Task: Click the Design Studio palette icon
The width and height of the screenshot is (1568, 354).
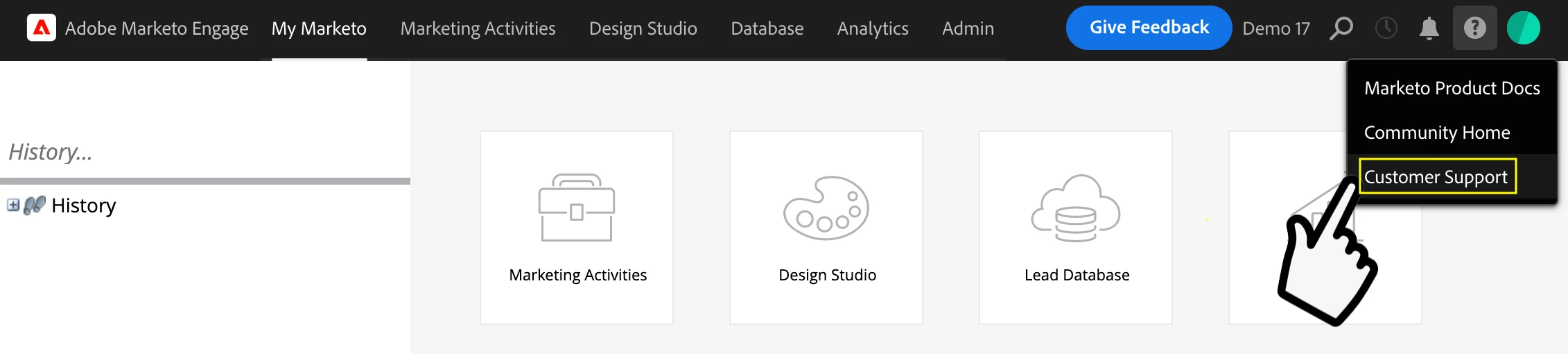Action: (826, 208)
